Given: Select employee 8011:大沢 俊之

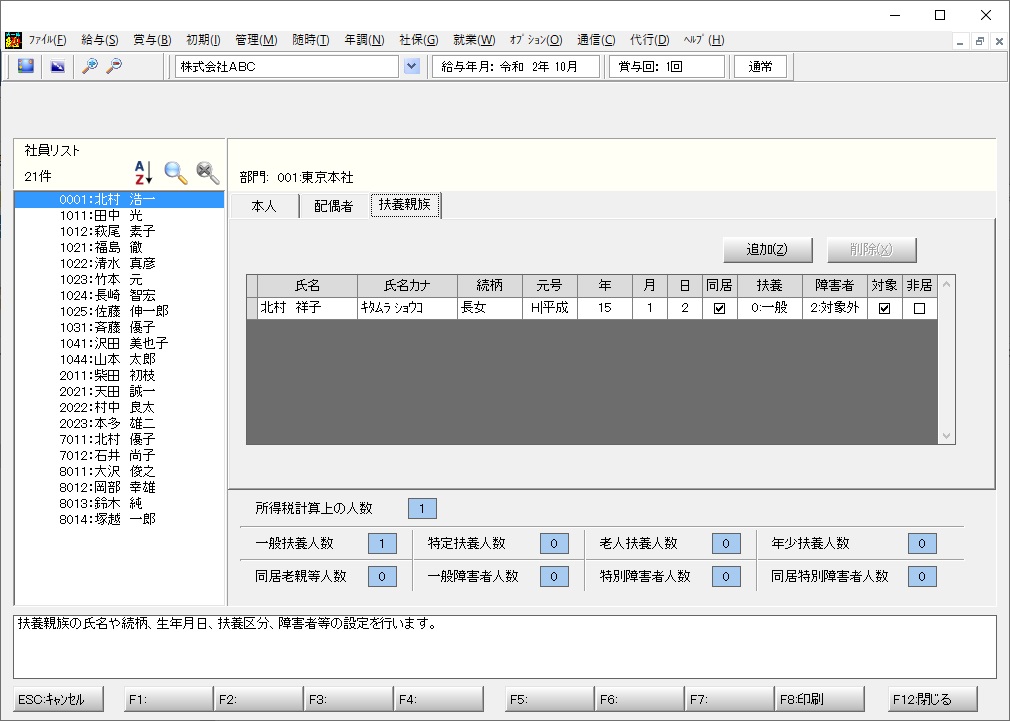Looking at the screenshot, I should [119, 472].
